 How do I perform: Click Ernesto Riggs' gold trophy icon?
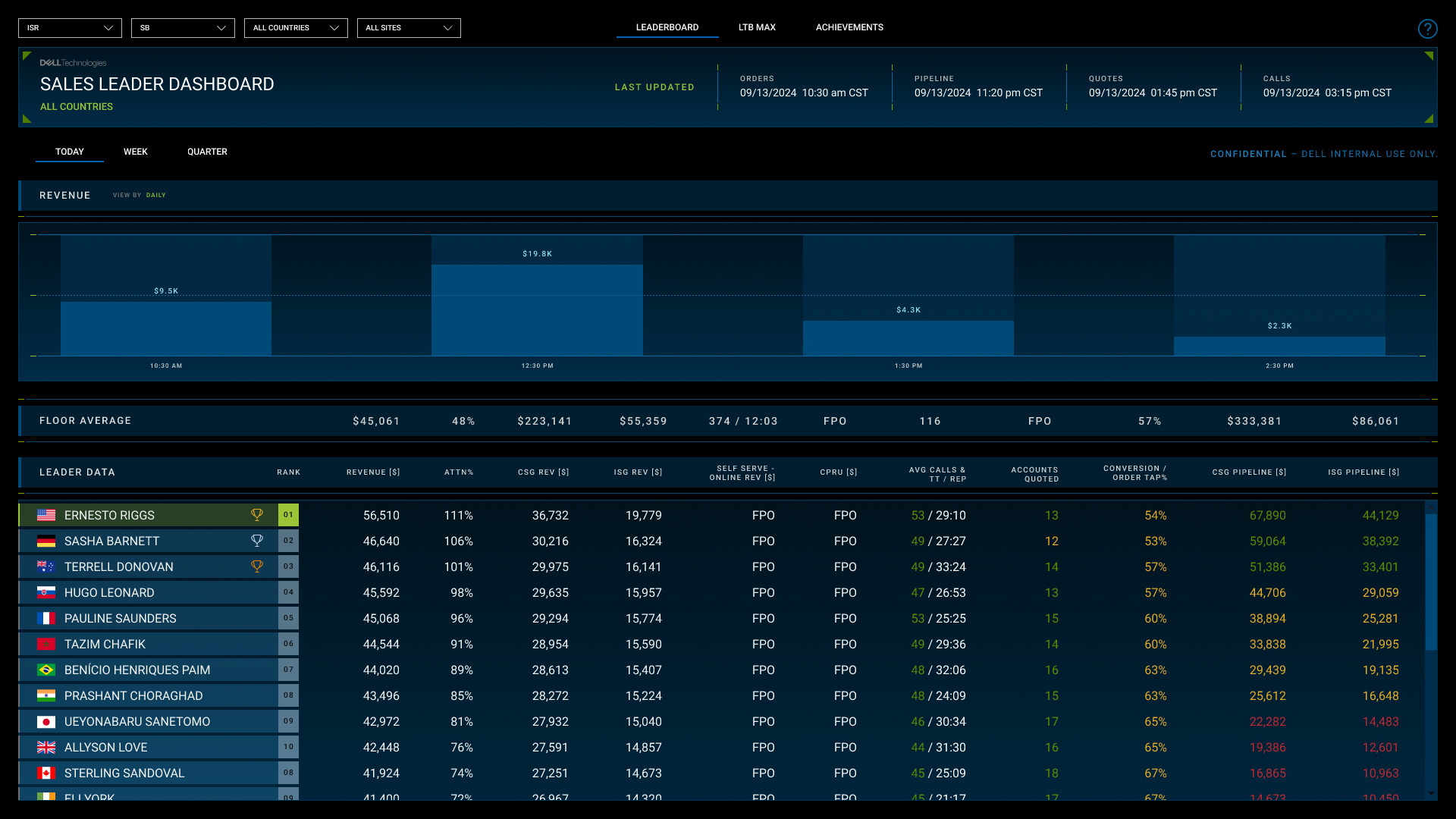257,515
